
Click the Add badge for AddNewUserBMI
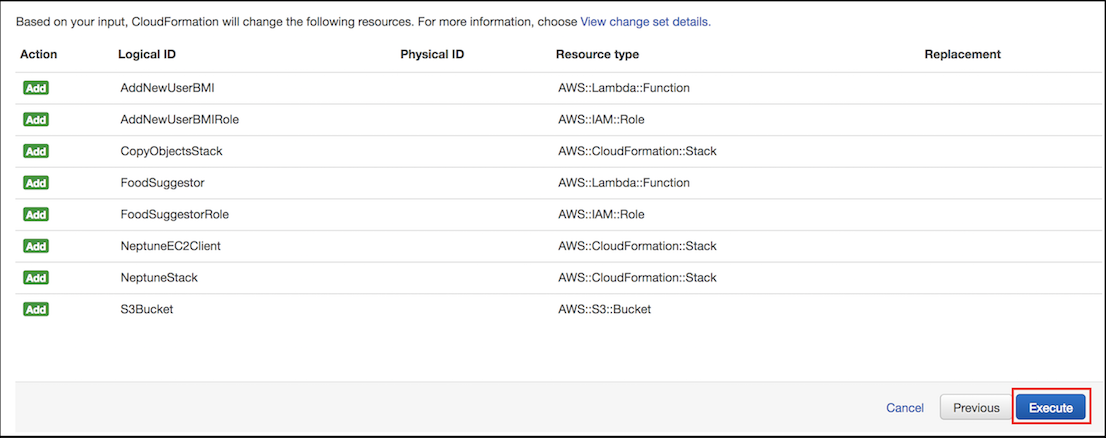coord(36,88)
